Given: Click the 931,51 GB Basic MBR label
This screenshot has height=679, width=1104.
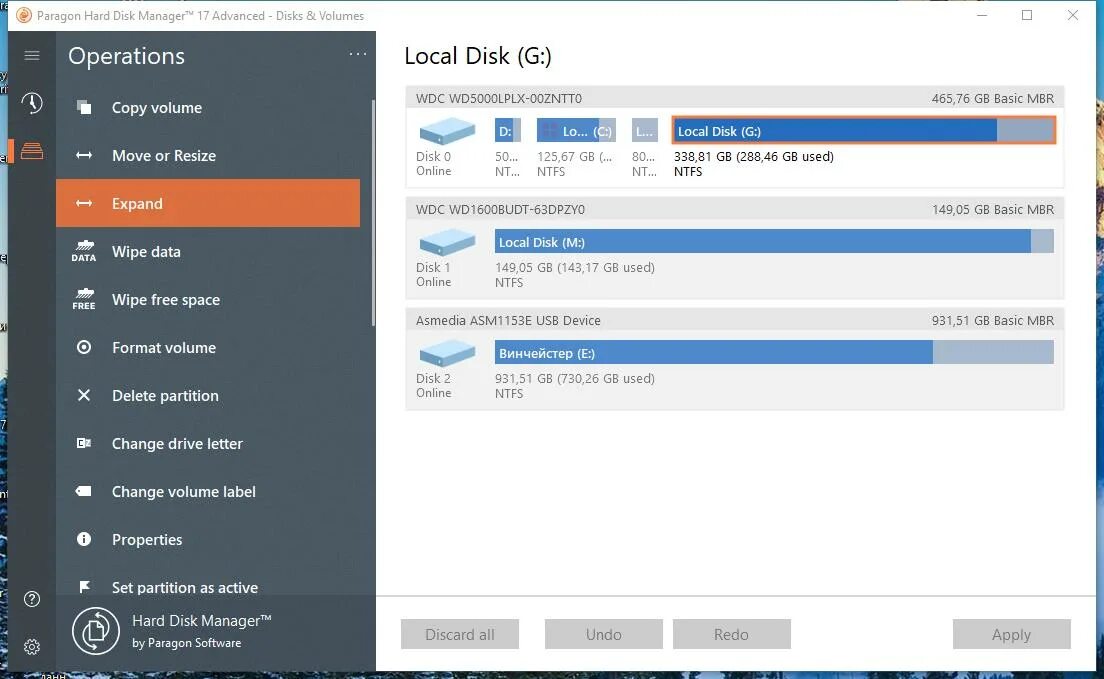Looking at the screenshot, I should (x=993, y=320).
